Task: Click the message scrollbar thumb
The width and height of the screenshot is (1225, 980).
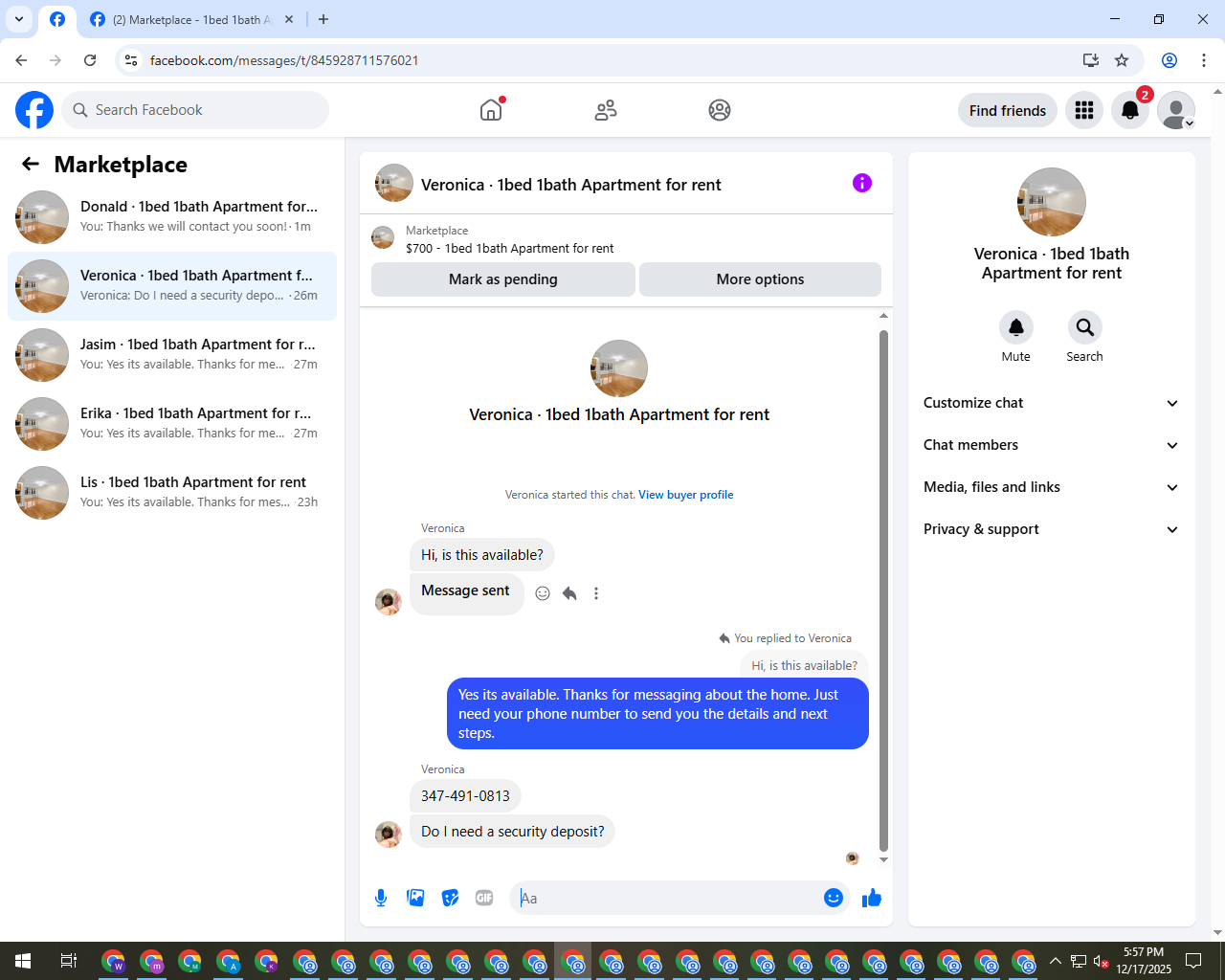Action: (883, 590)
